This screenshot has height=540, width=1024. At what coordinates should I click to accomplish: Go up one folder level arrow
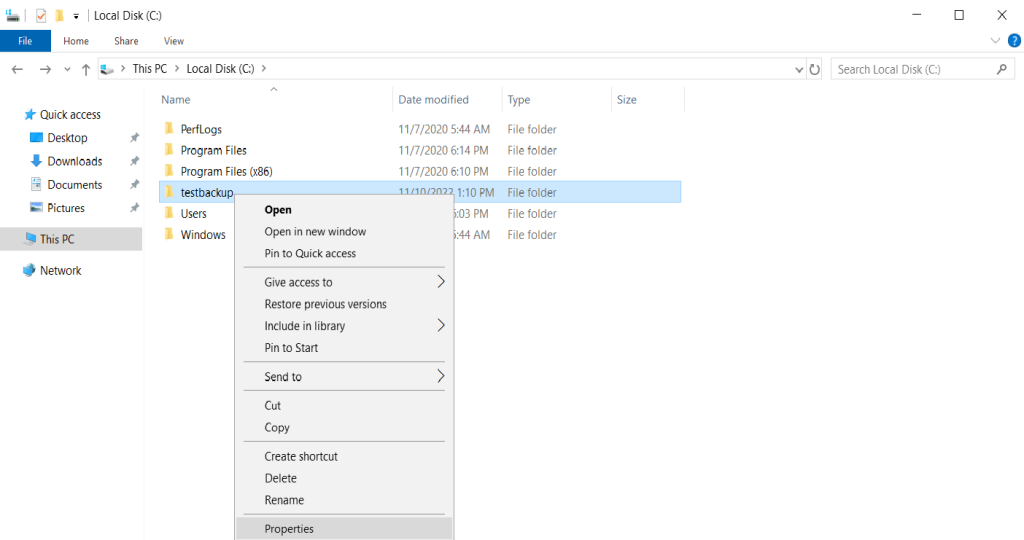(86, 69)
